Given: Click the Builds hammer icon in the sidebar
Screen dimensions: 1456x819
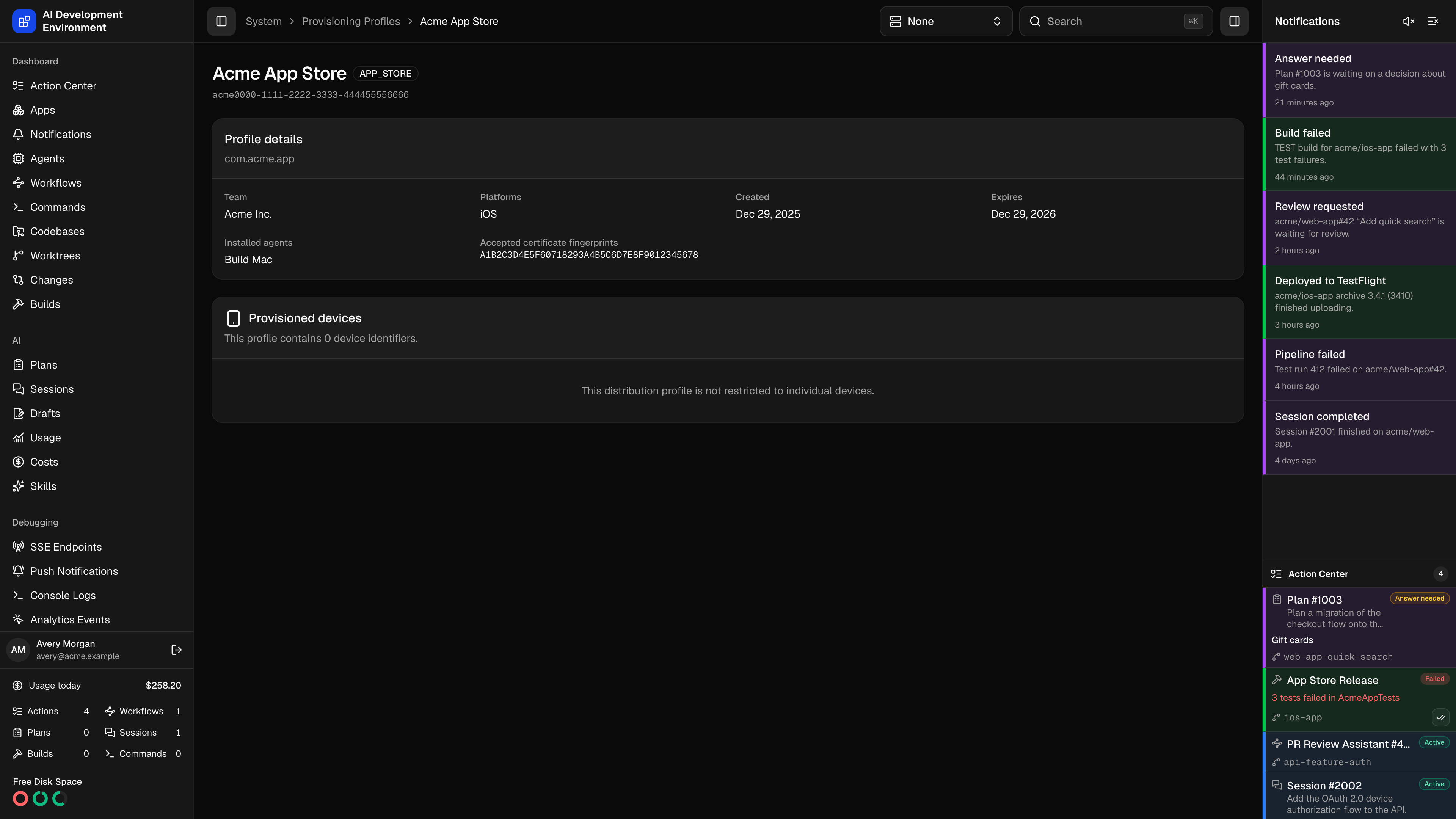Looking at the screenshot, I should click(18, 304).
